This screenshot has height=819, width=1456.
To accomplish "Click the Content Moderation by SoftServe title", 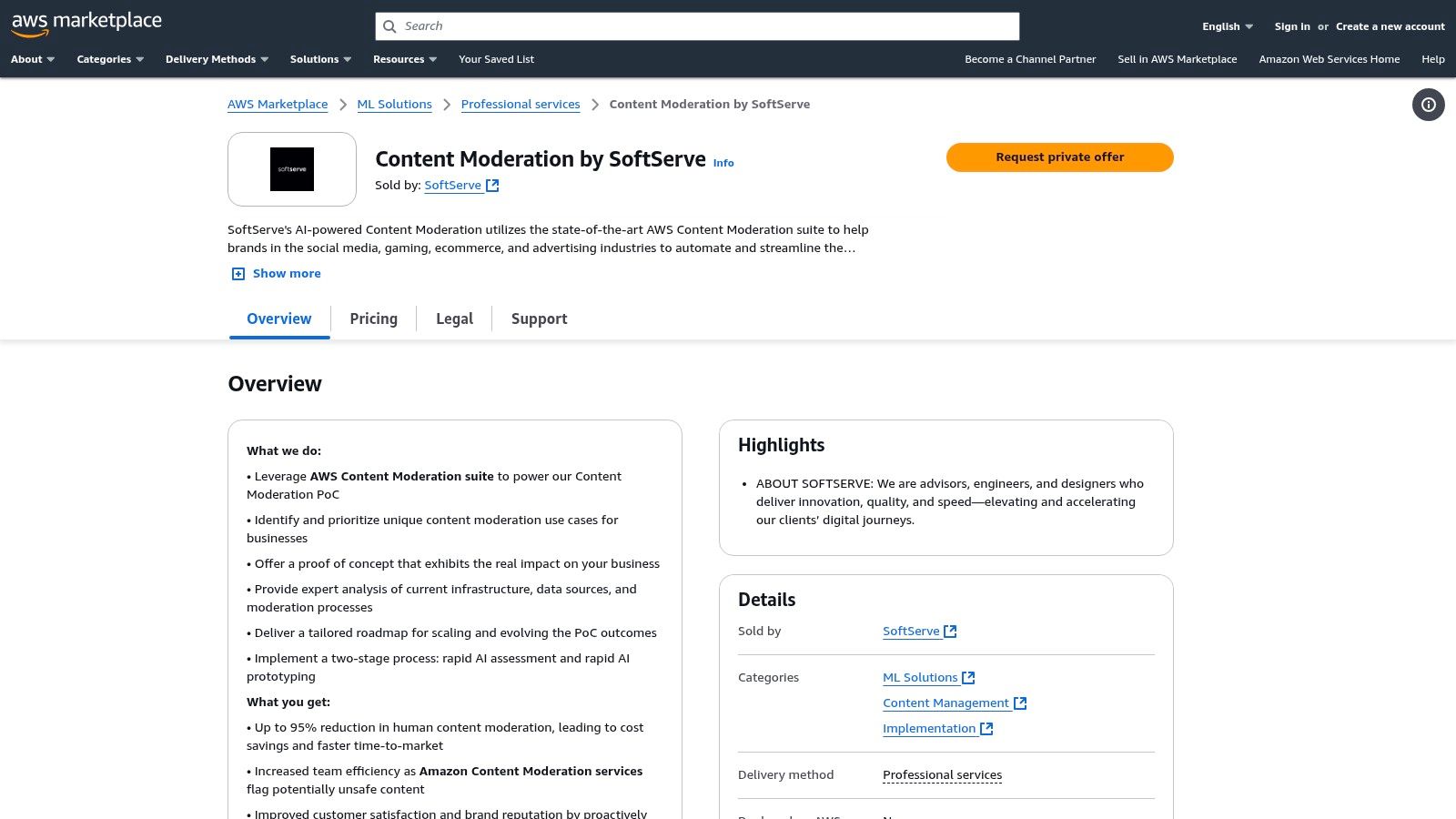I will point(541,159).
